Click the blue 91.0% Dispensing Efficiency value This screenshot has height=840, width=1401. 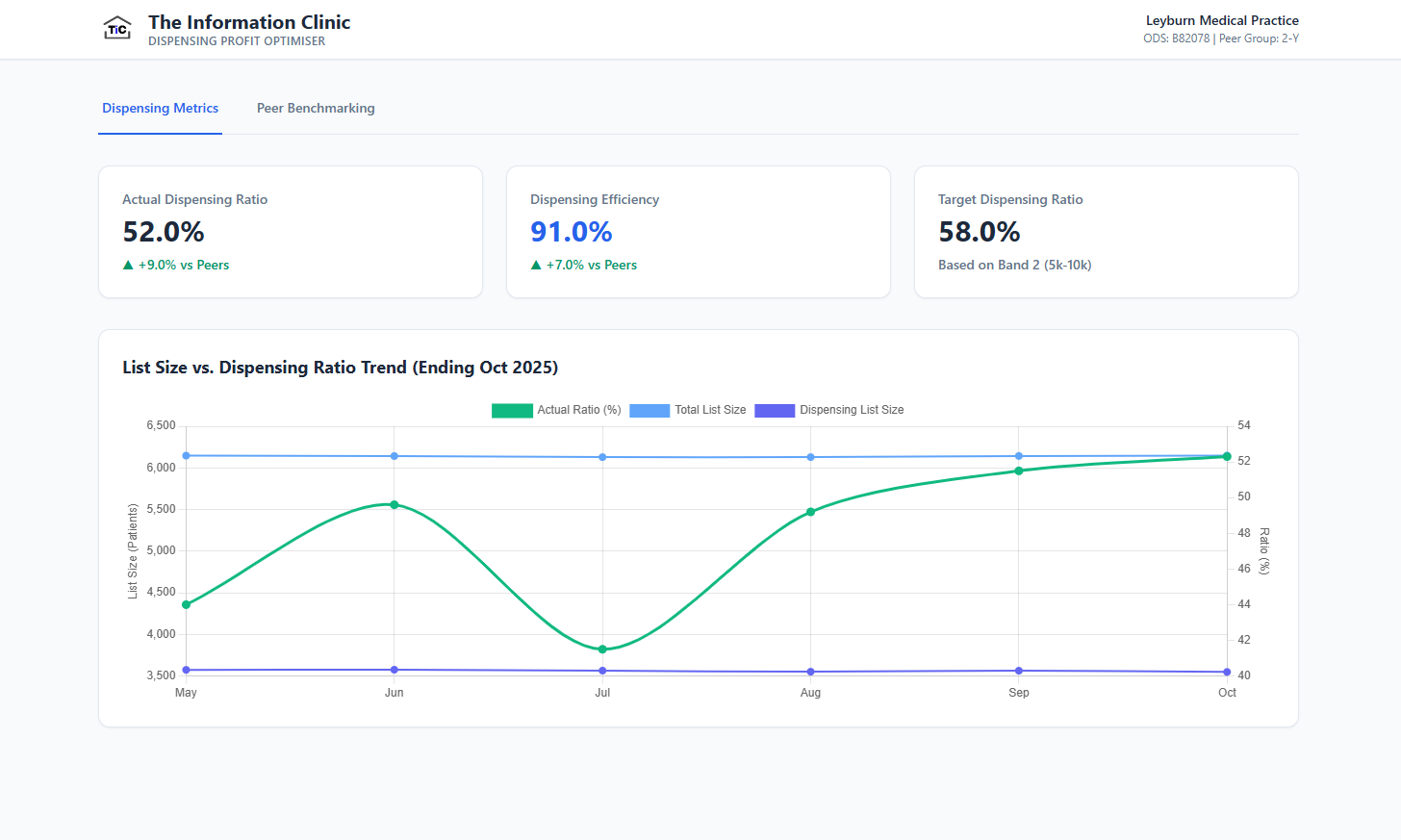[x=571, y=231]
